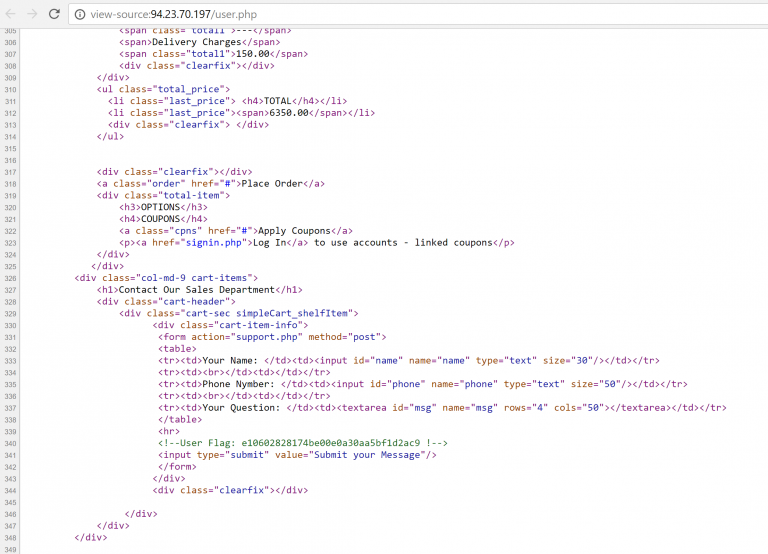Click 'Phone Nymber:' on line 335
This screenshot has height=554, width=768.
point(239,384)
